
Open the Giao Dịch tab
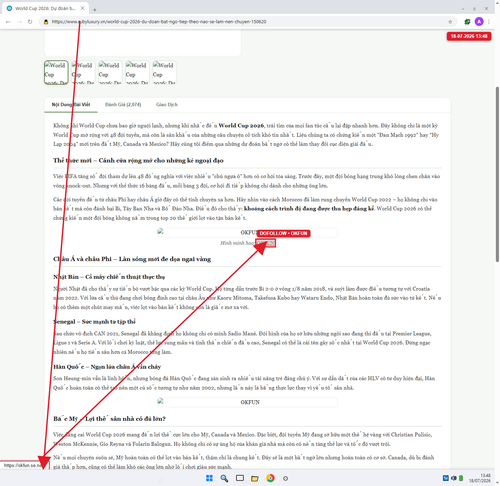point(167,105)
